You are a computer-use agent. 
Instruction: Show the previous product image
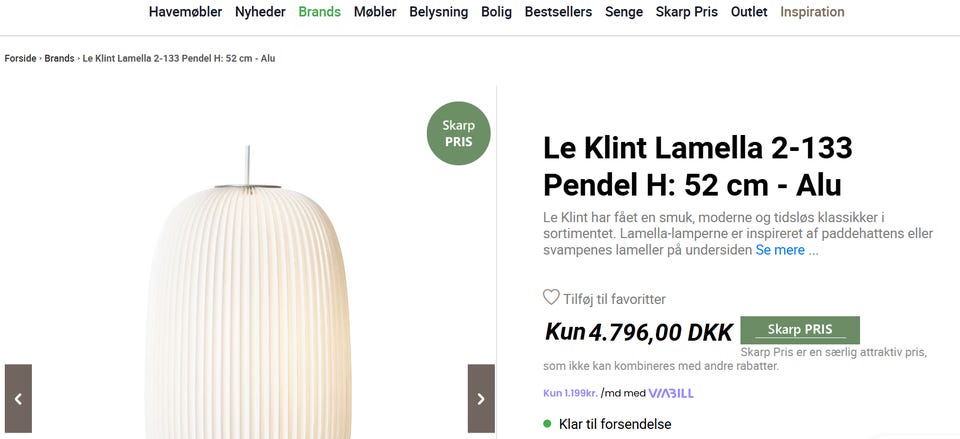(18, 398)
